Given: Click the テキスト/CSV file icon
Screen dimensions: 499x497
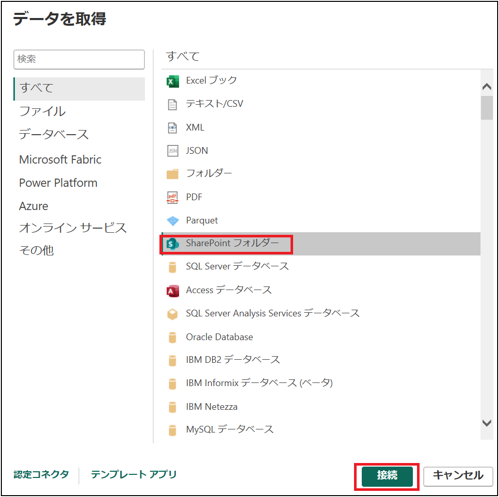Looking at the screenshot, I should tap(172, 104).
